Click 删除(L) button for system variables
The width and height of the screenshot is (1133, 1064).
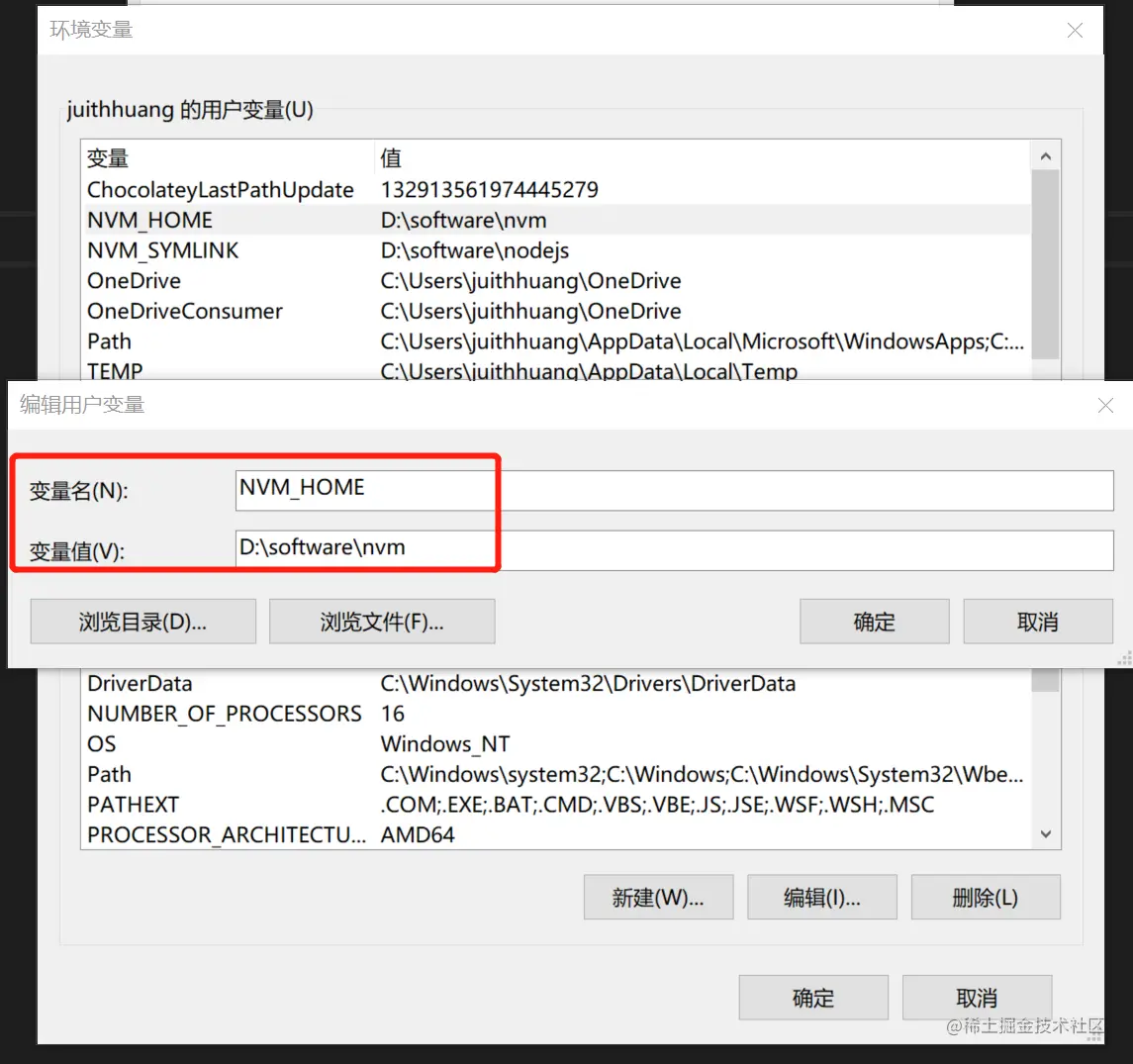click(986, 897)
